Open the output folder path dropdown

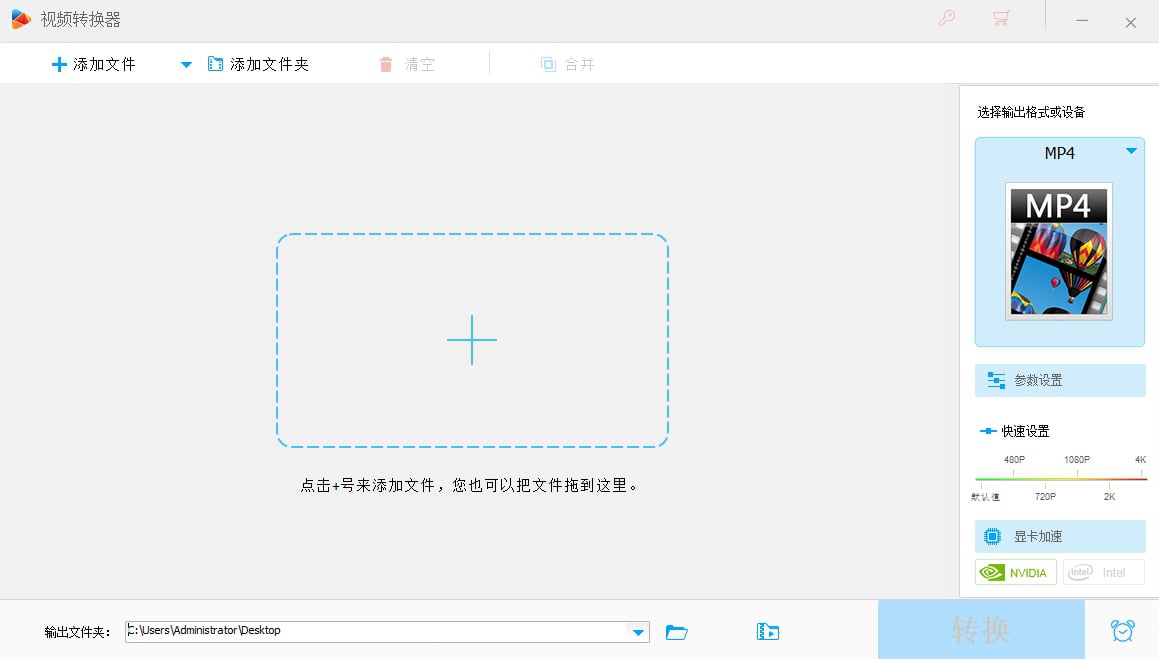[x=637, y=632]
